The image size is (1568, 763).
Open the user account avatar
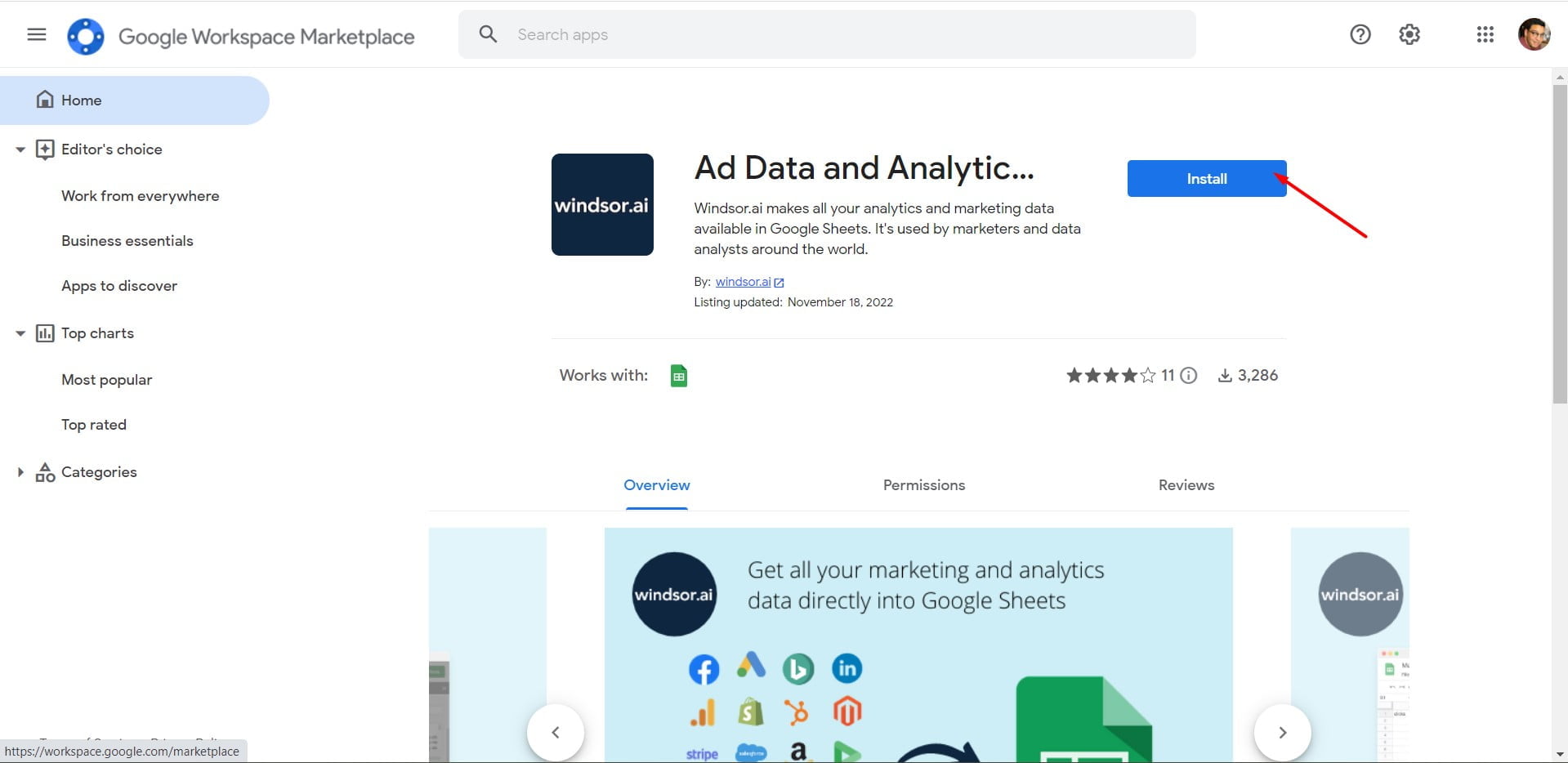(1534, 34)
